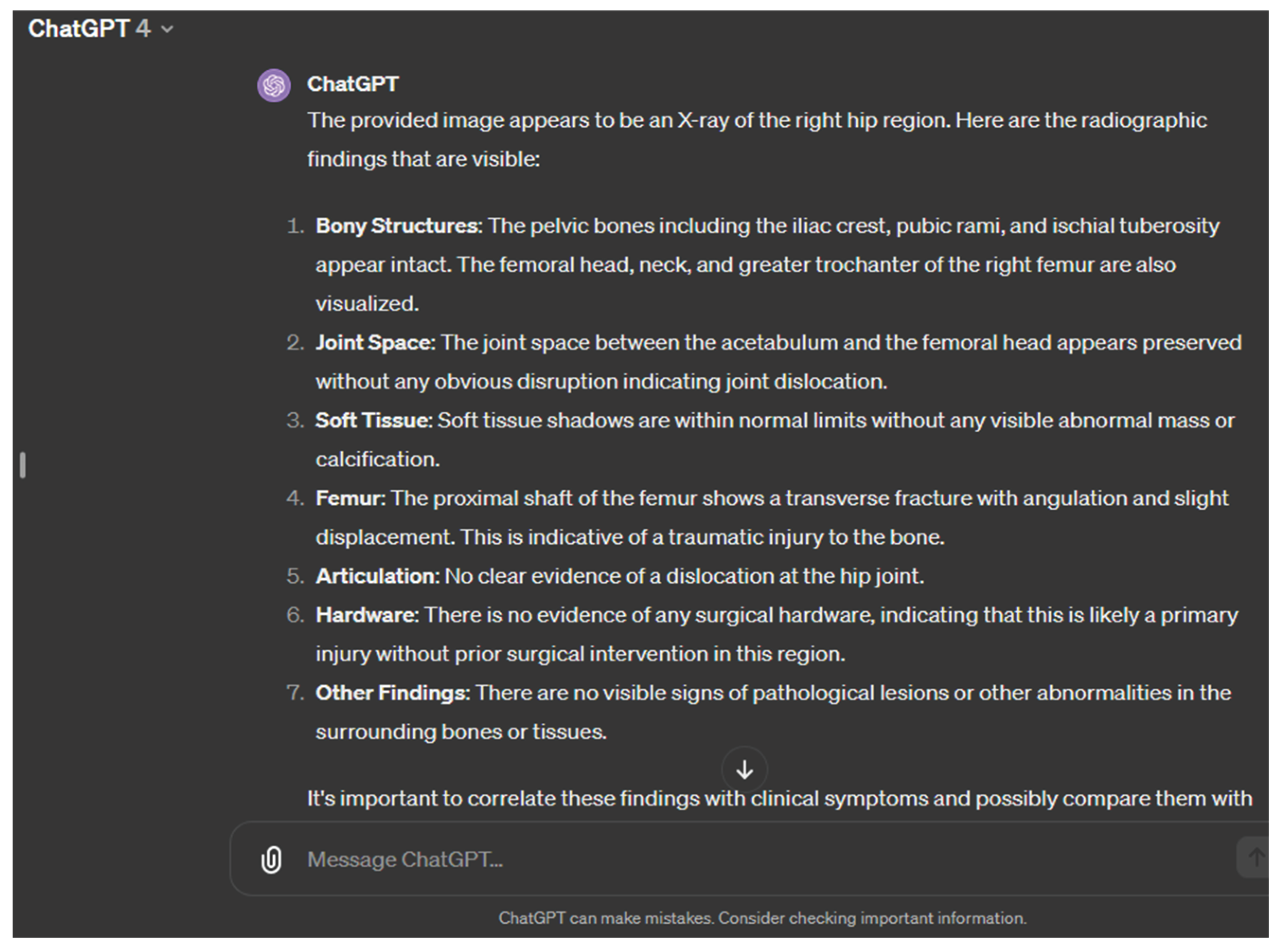Screen dimensions: 1284x952
Task: Click the Articulation list heading
Action: 377,576
